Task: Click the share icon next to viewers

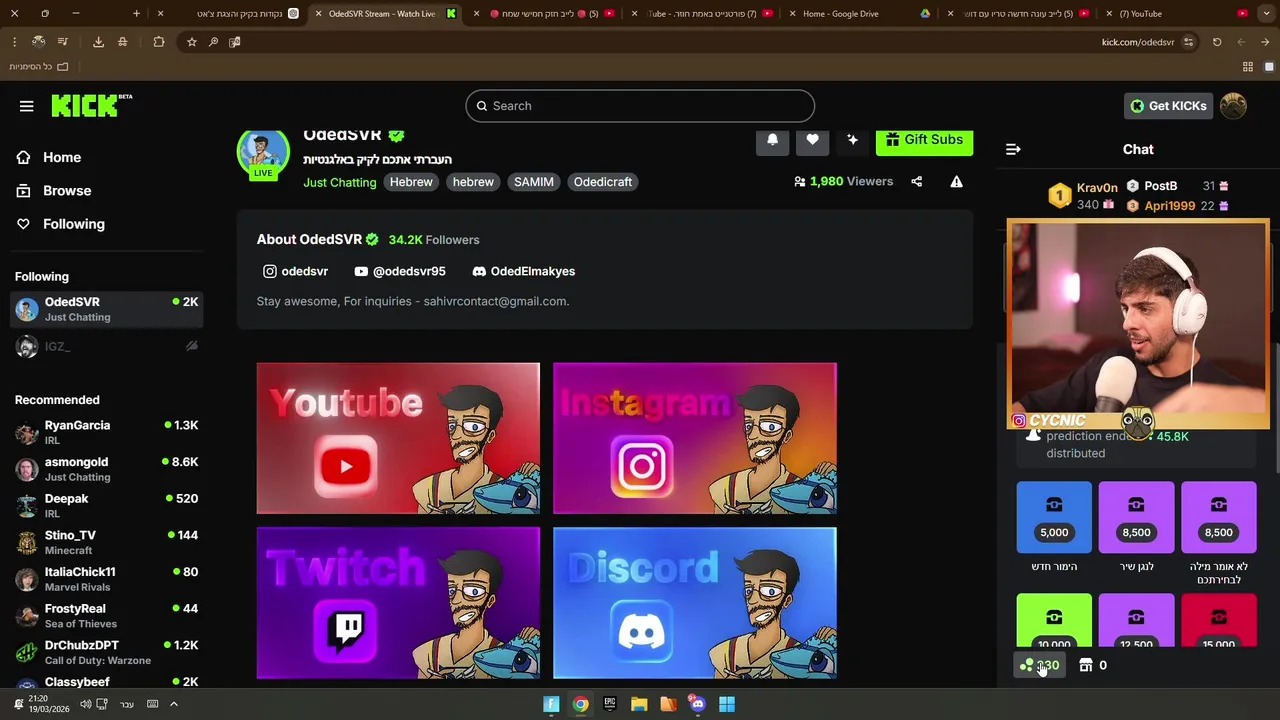Action: coord(917,182)
